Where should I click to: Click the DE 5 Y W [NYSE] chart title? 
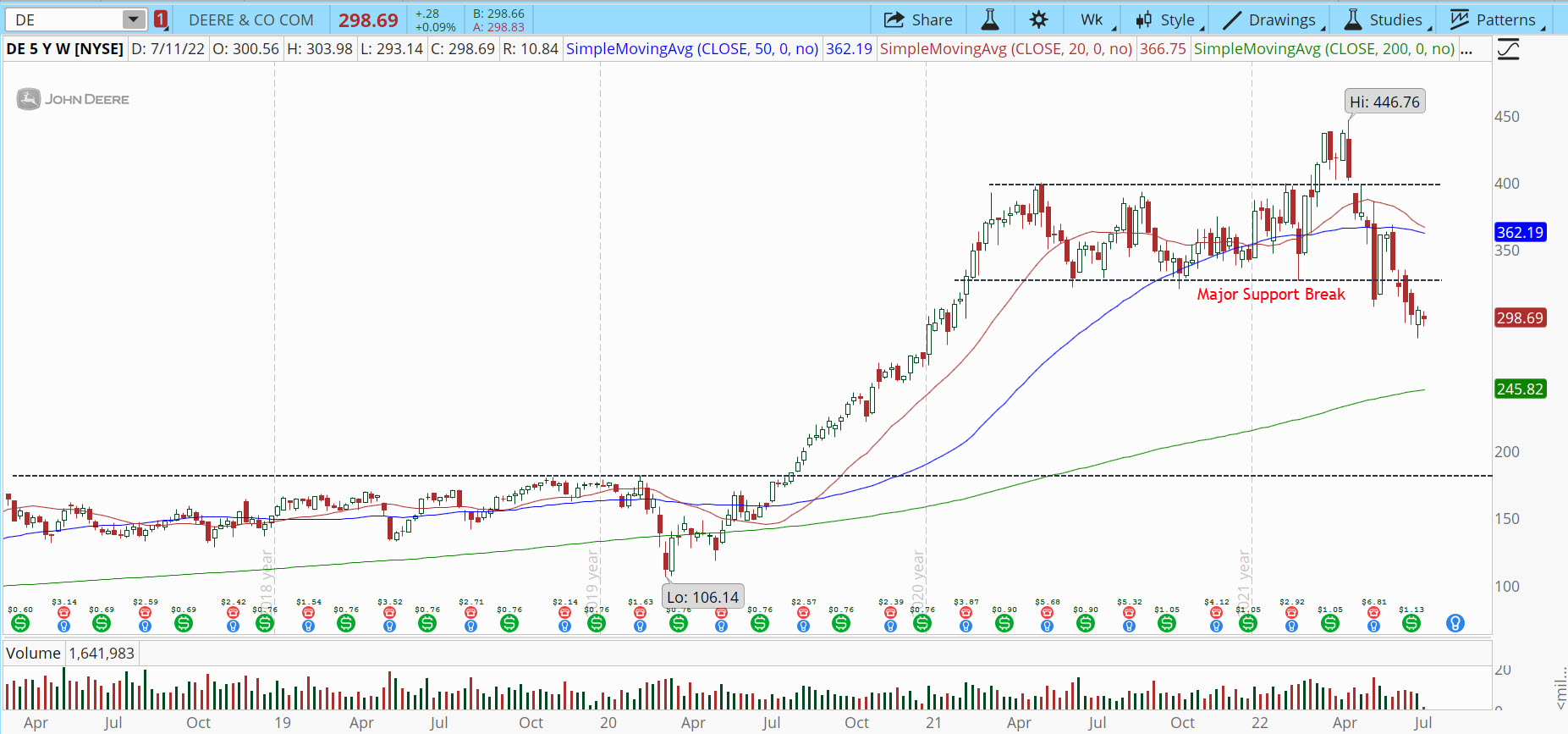click(x=64, y=49)
